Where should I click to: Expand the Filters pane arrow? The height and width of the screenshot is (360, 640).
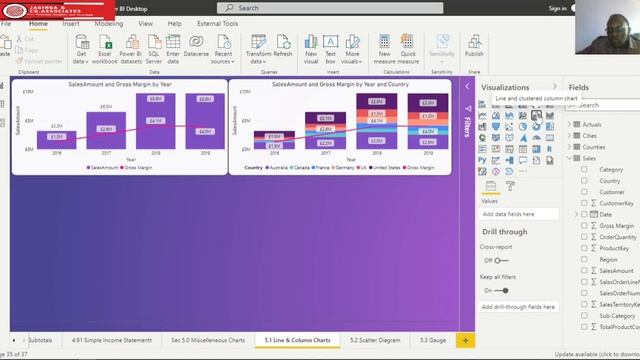pos(467,87)
